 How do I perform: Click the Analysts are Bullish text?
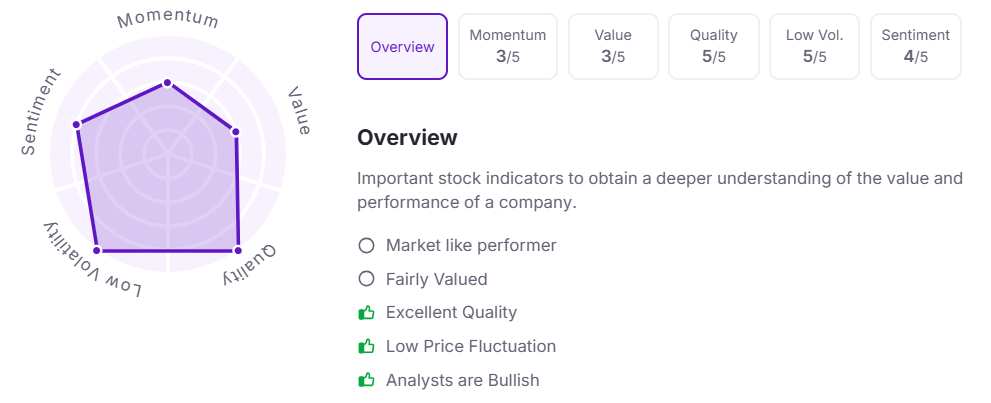463,380
